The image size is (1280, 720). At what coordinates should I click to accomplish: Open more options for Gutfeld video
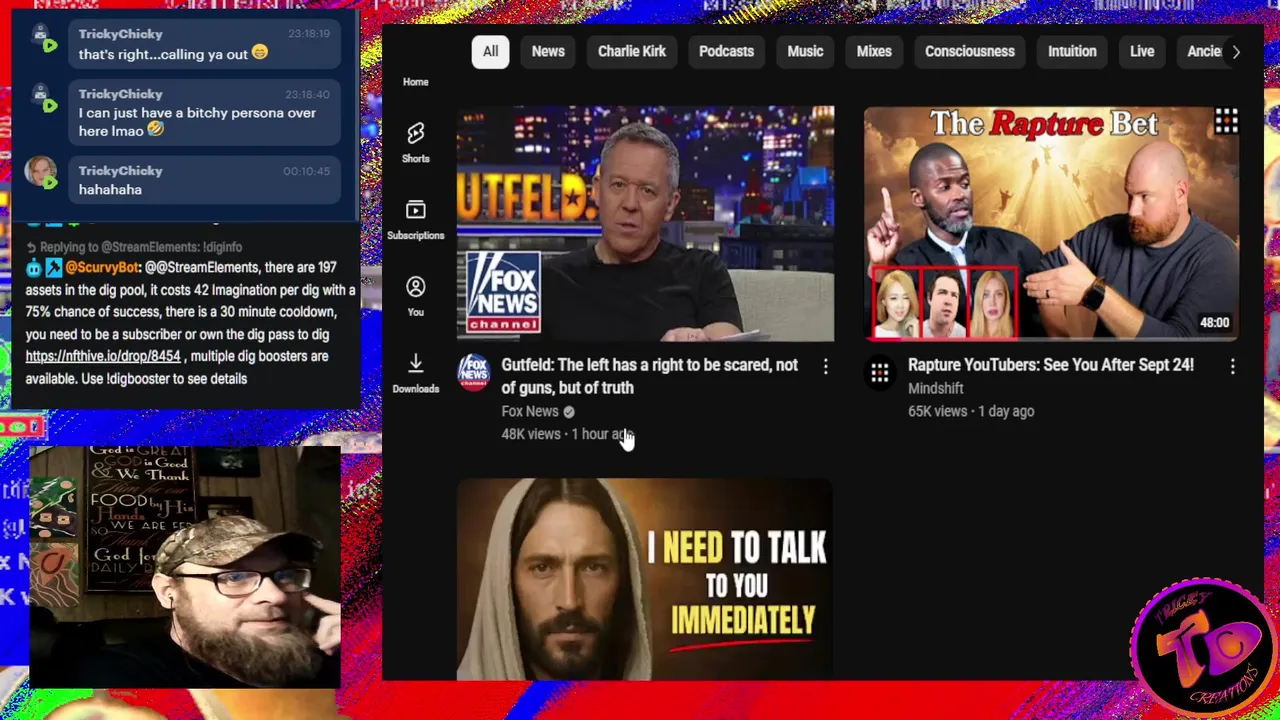(825, 367)
